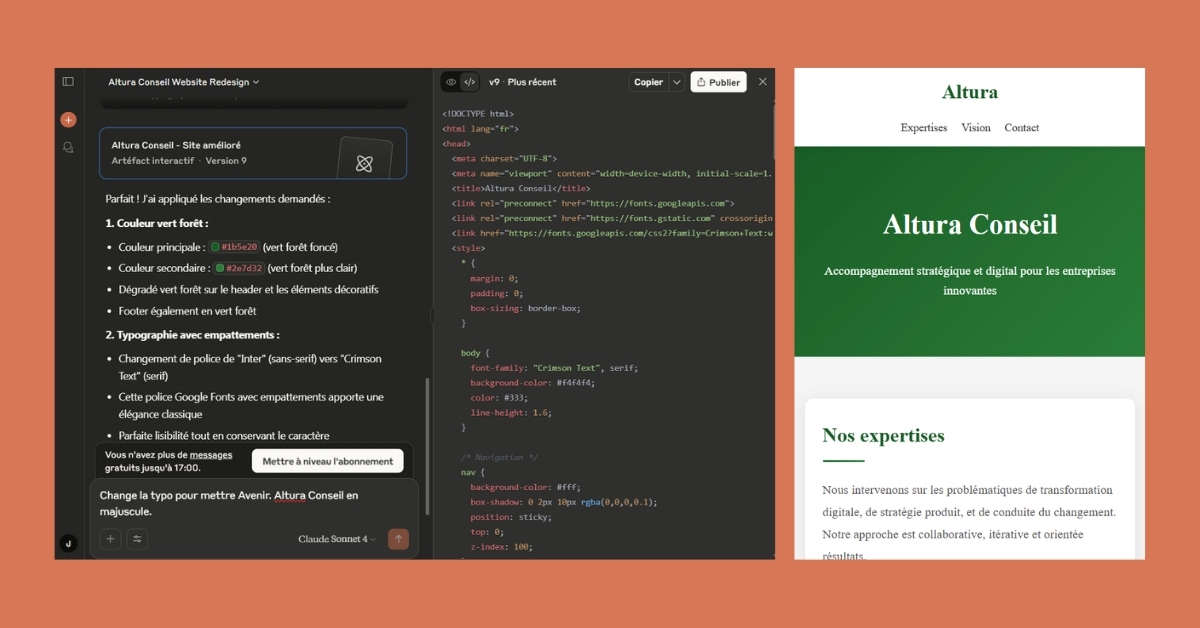This screenshot has height=628, width=1200.
Task: Switch to artifact code view
Action: click(469, 82)
